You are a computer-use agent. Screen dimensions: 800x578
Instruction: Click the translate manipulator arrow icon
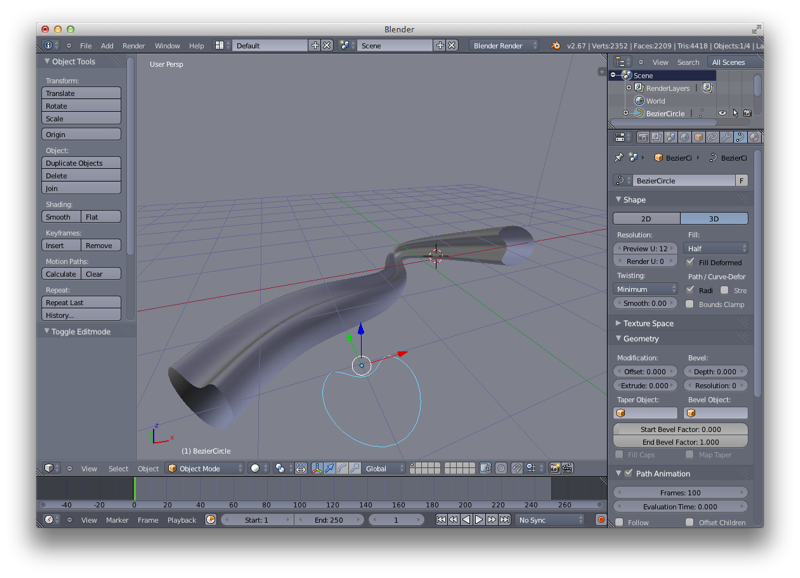click(330, 468)
